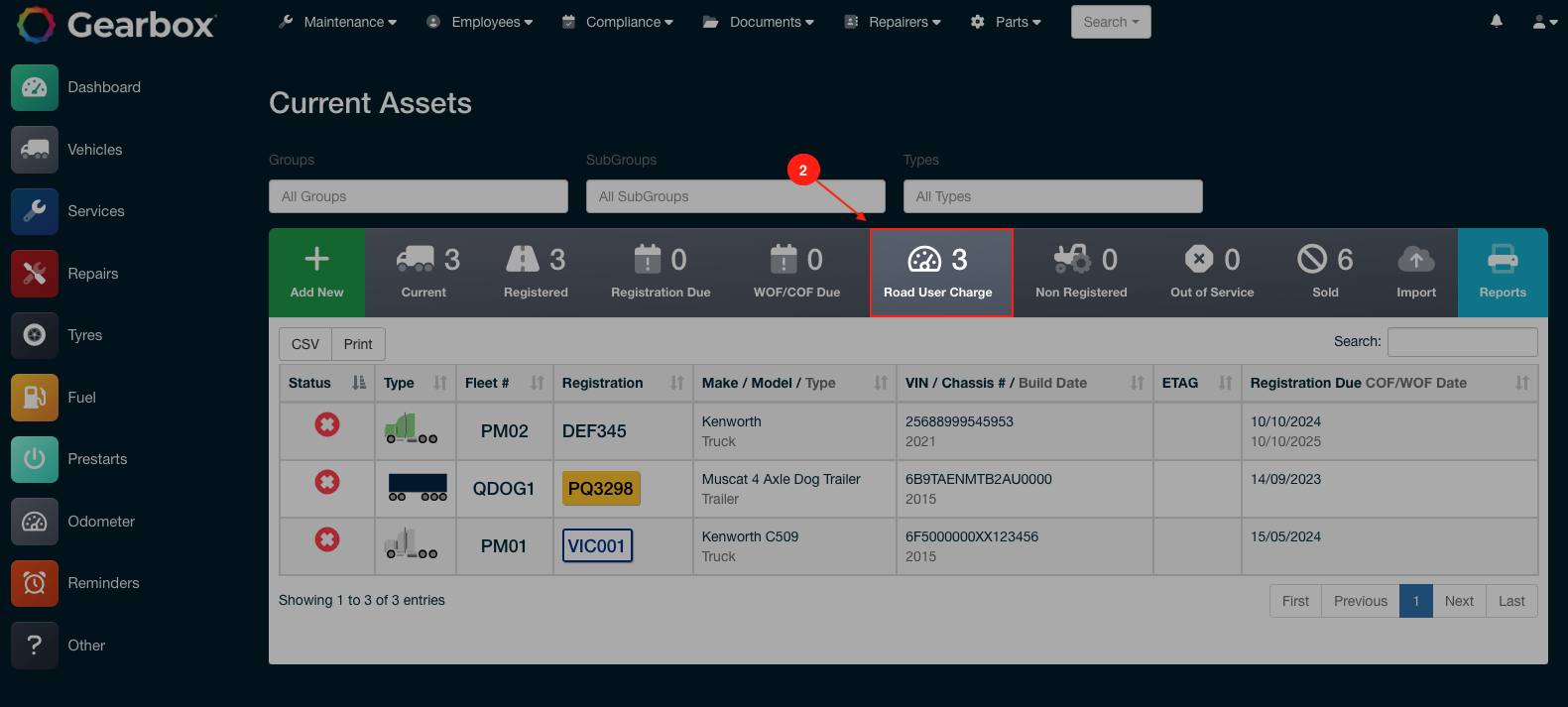Expand the Search dropdown button
The width and height of the screenshot is (1568, 707).
click(1110, 22)
